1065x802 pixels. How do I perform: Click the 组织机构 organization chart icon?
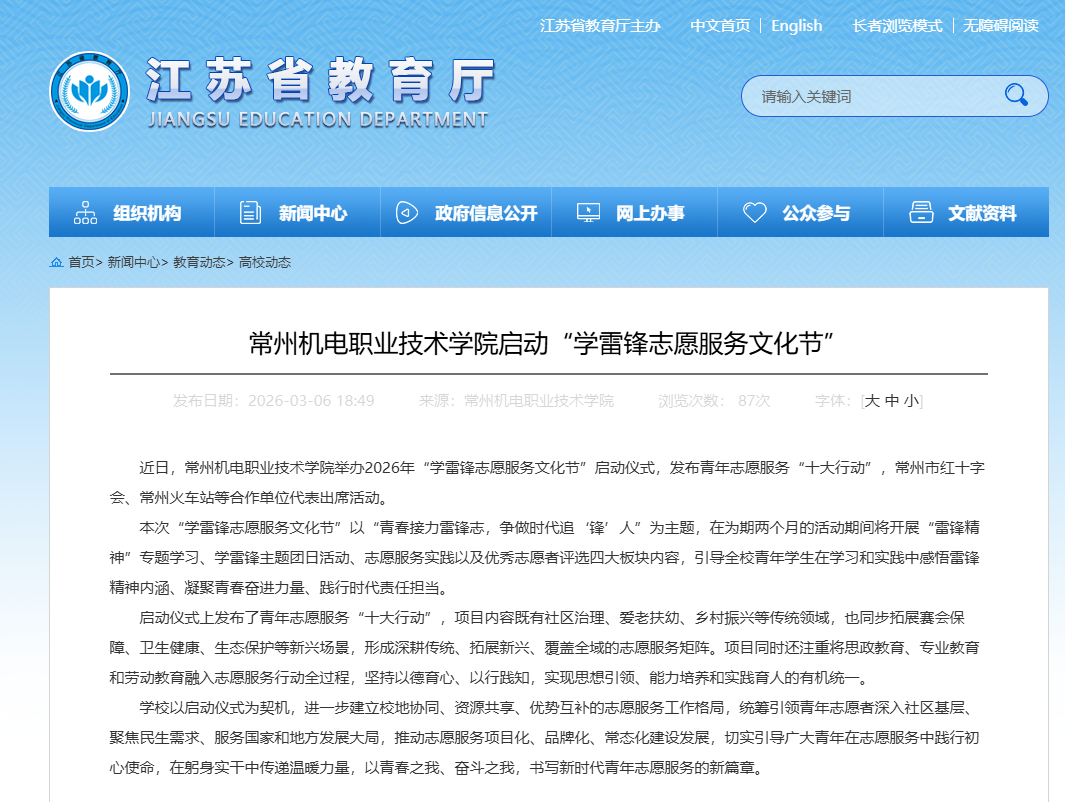coord(85,213)
